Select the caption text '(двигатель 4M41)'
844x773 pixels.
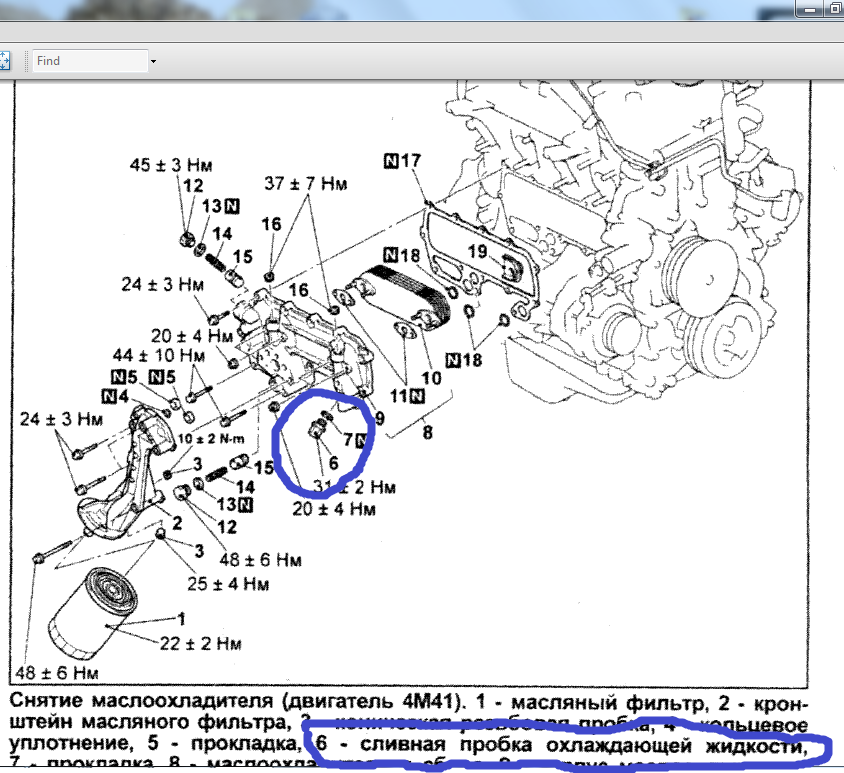click(x=374, y=701)
